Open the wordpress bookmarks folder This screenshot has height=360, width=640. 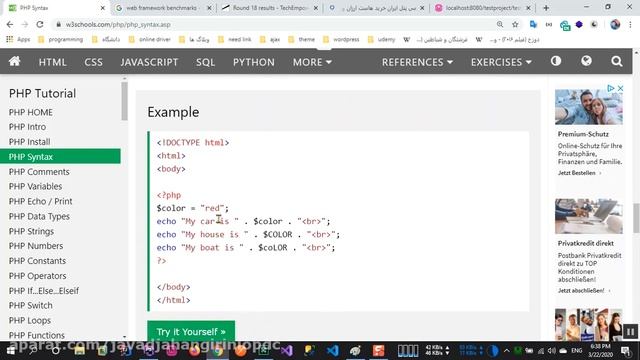pyautogui.click(x=341, y=40)
